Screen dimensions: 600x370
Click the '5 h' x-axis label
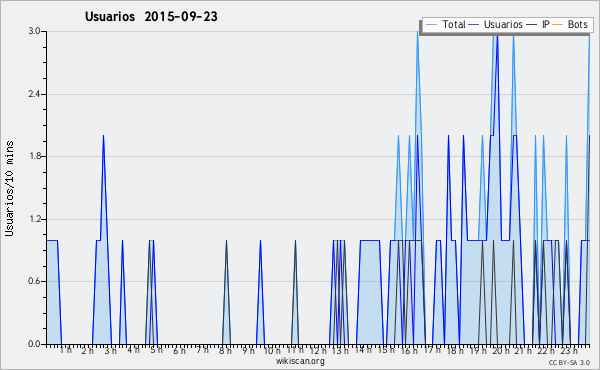coord(156,350)
